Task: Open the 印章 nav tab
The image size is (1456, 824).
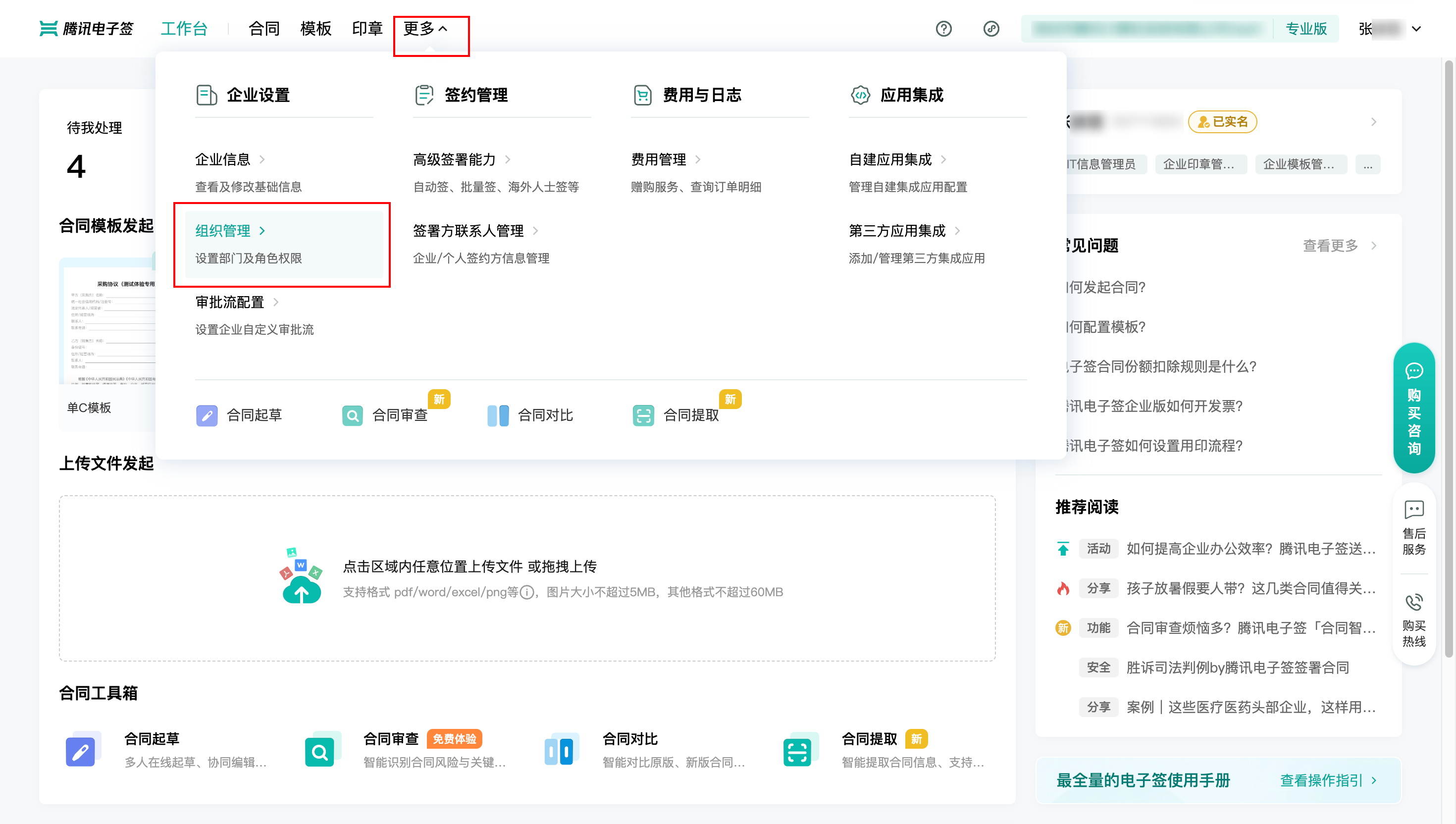Action: (367, 28)
